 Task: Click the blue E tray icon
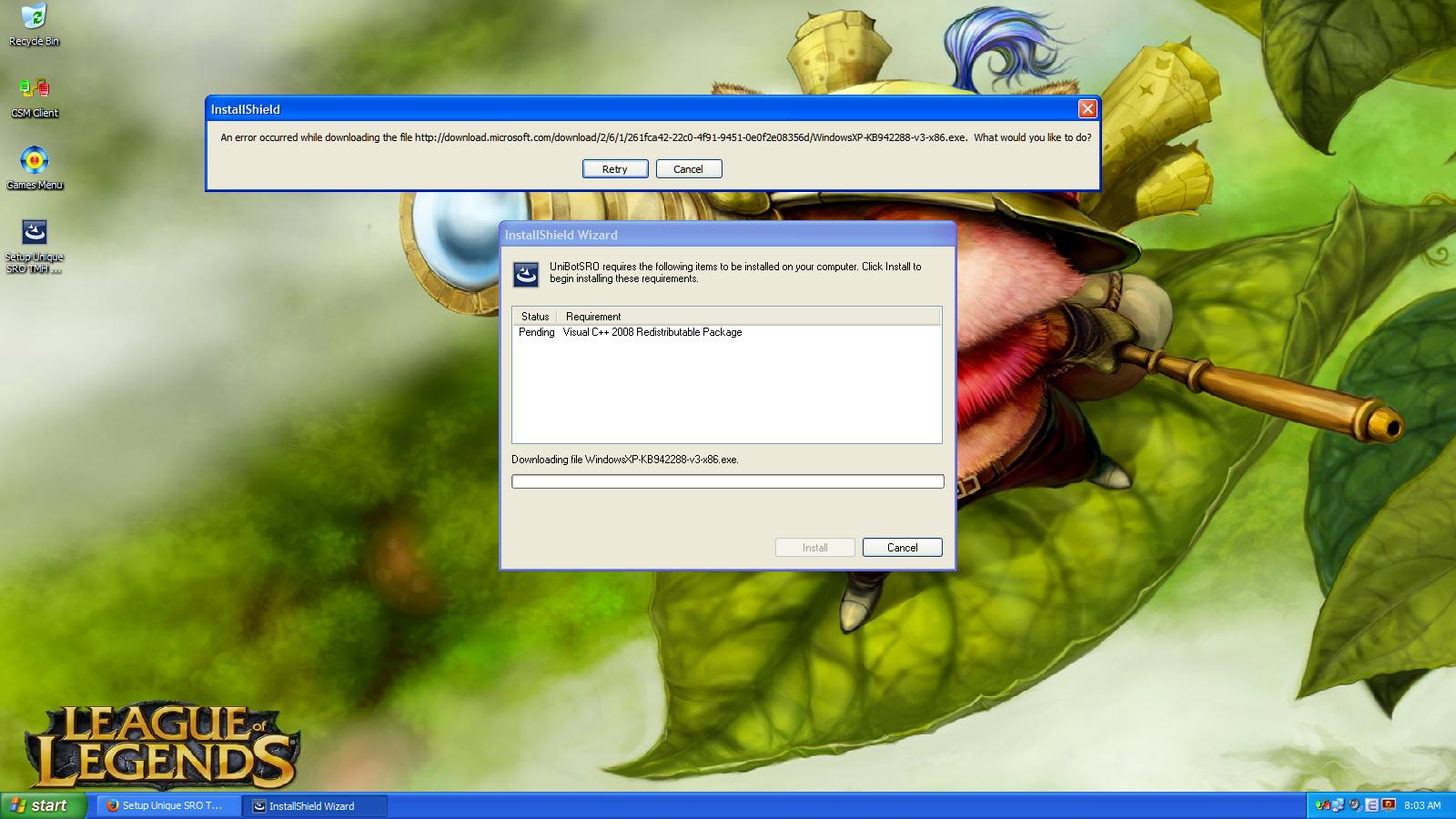[x=1372, y=805]
